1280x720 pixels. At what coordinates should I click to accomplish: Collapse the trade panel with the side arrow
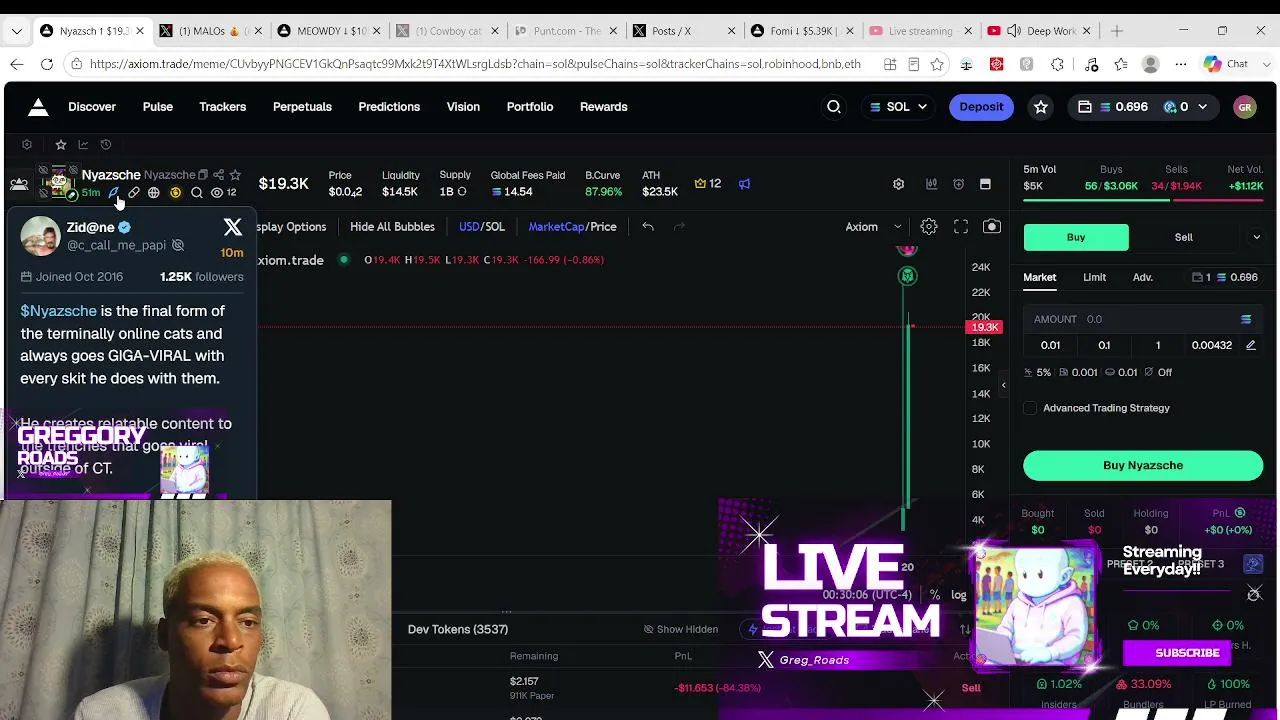1004,385
